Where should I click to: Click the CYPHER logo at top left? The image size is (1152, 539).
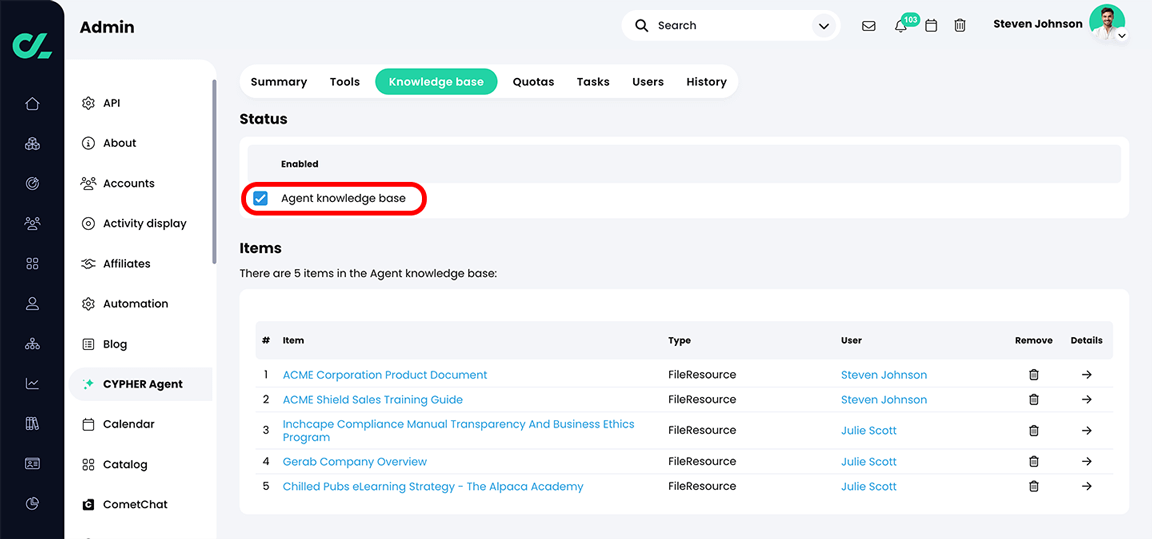[x=32, y=44]
